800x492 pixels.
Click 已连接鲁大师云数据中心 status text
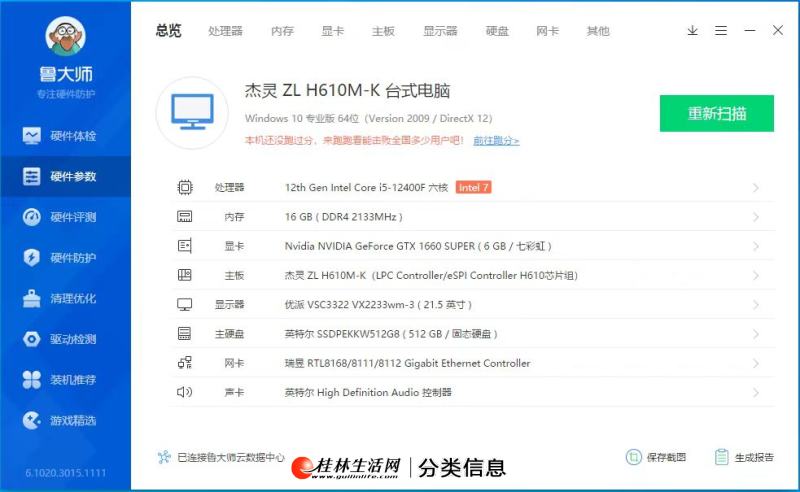(231, 457)
